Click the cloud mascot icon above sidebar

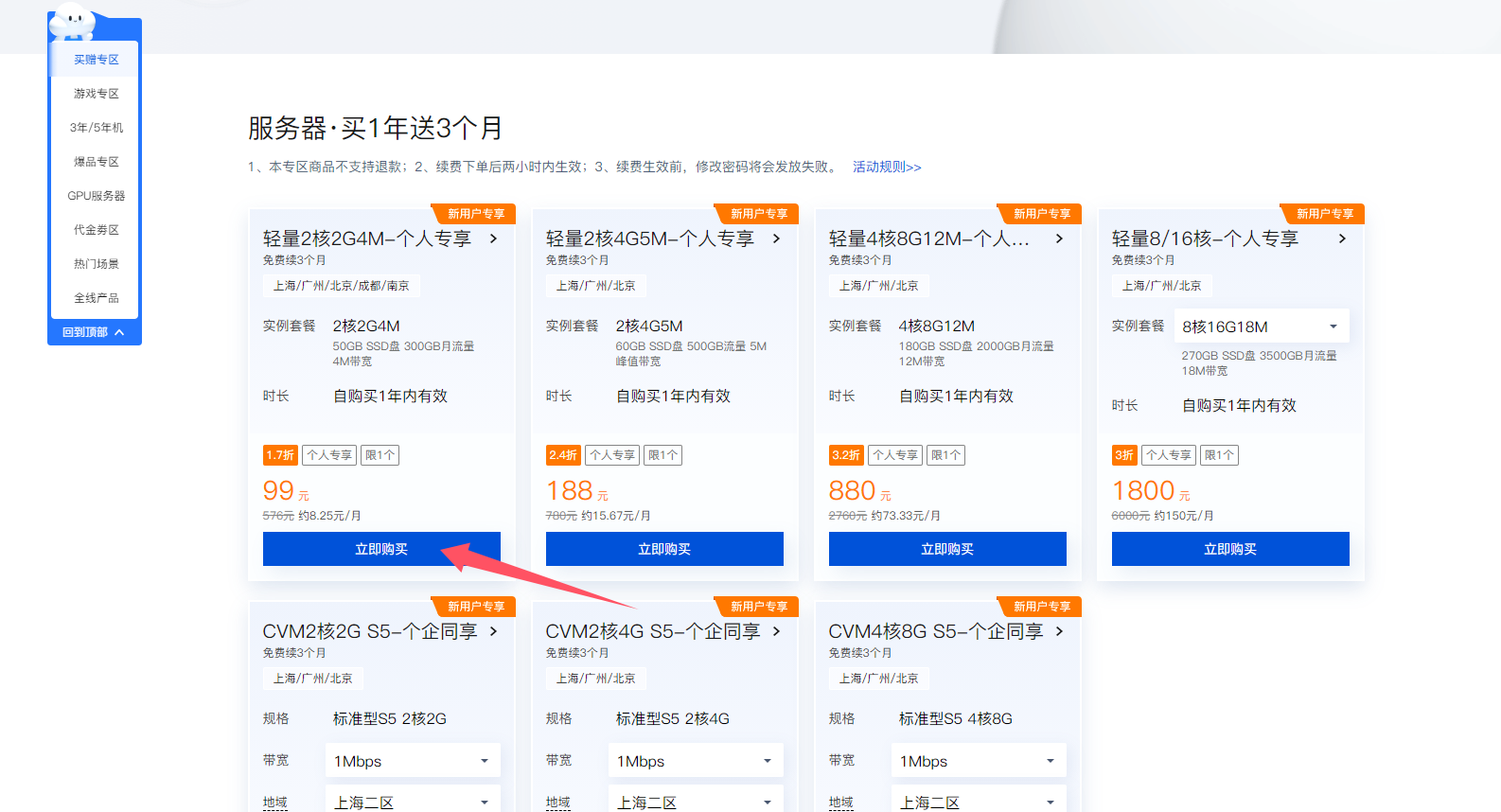click(72, 20)
